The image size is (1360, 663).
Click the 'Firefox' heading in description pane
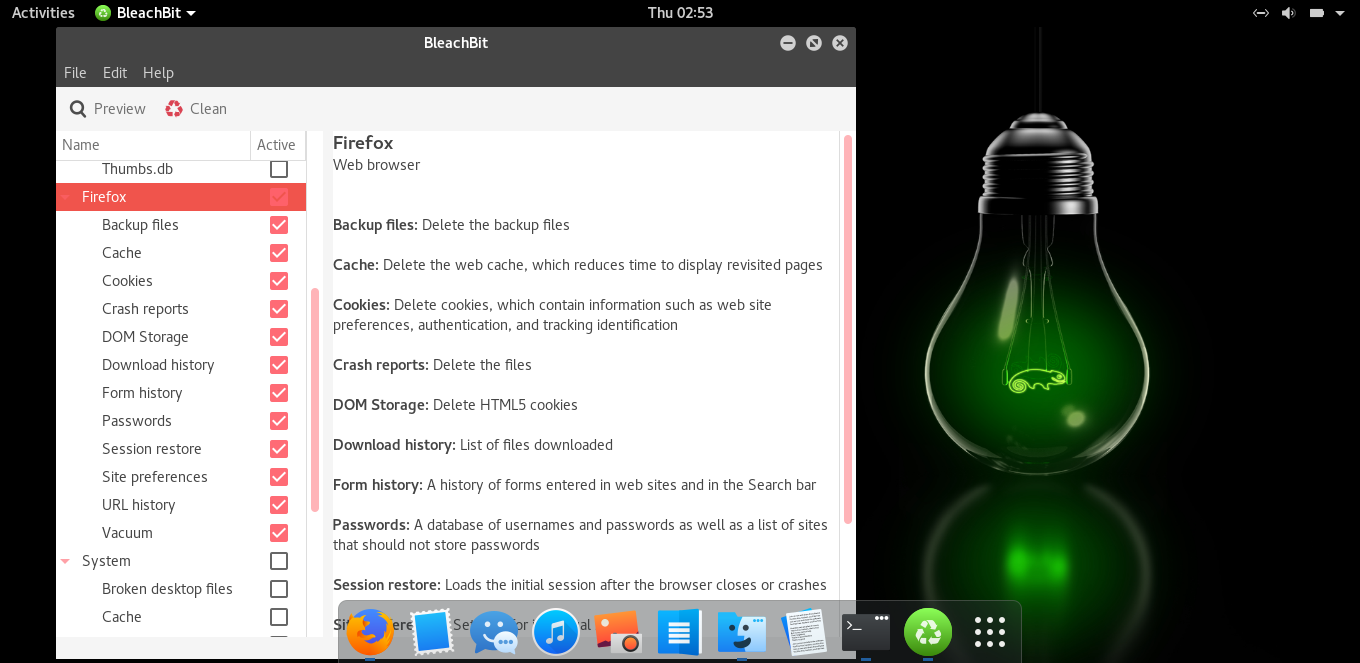(363, 143)
